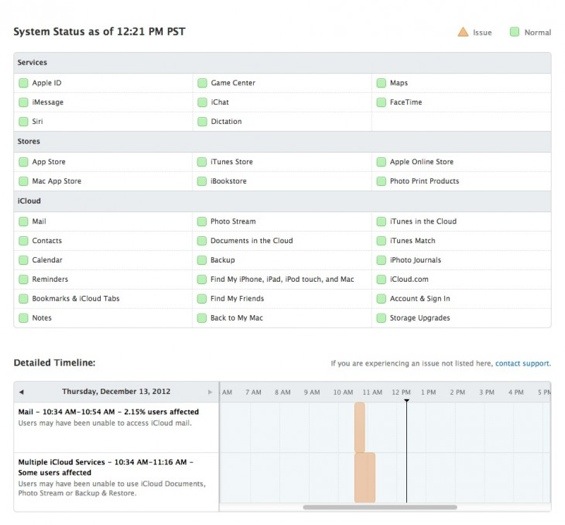Click the 12 PM timeline hour label
The image size is (565, 525).
tap(401, 392)
